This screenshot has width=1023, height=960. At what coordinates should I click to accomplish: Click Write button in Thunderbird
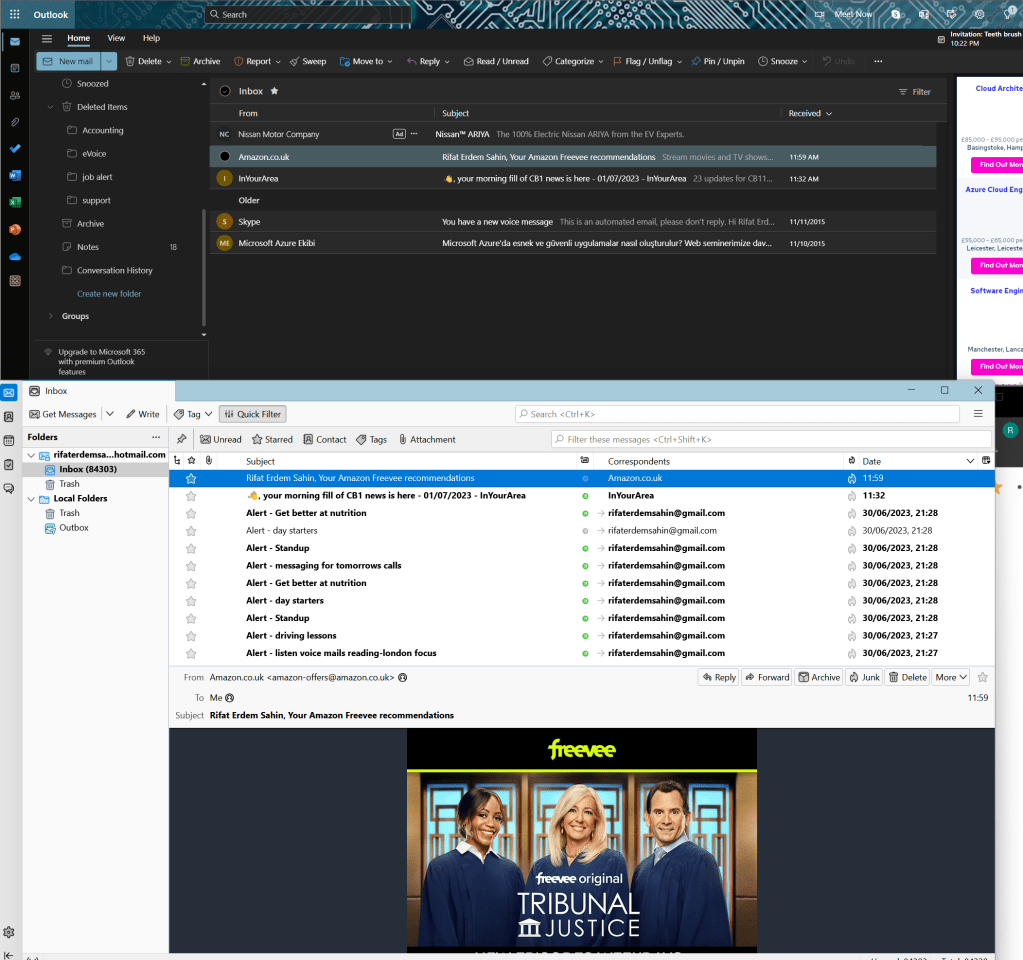click(143, 414)
